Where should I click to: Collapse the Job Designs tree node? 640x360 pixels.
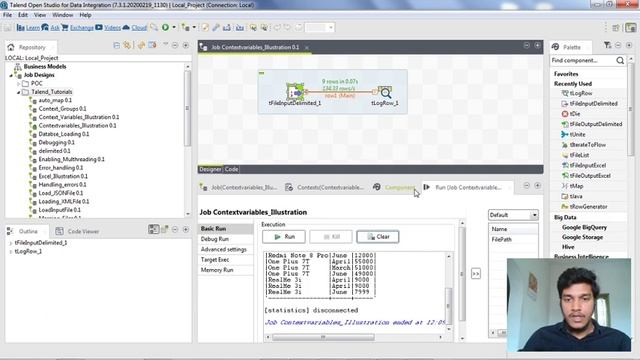point(11,75)
